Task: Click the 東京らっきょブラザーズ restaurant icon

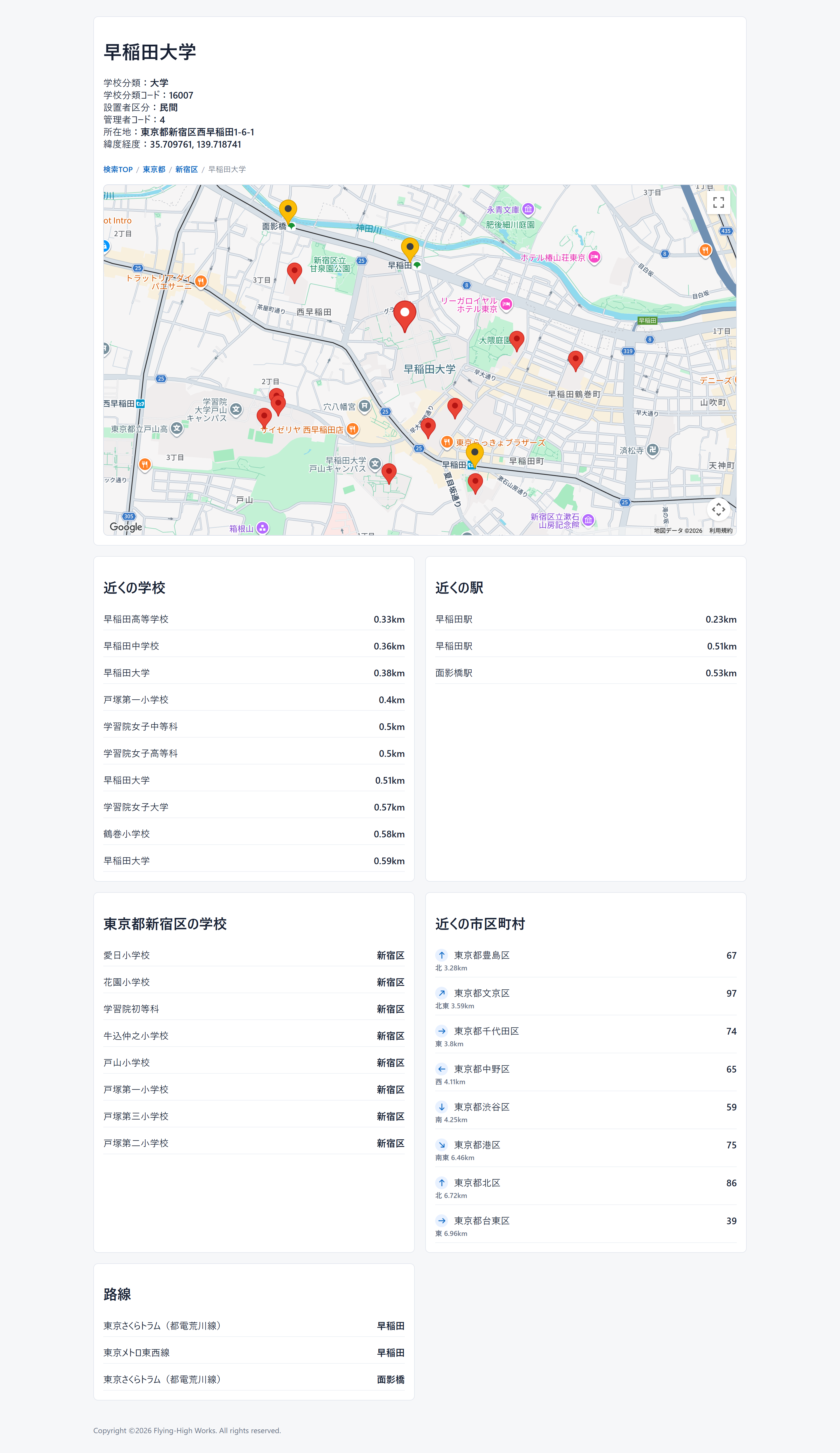Action: click(x=446, y=442)
